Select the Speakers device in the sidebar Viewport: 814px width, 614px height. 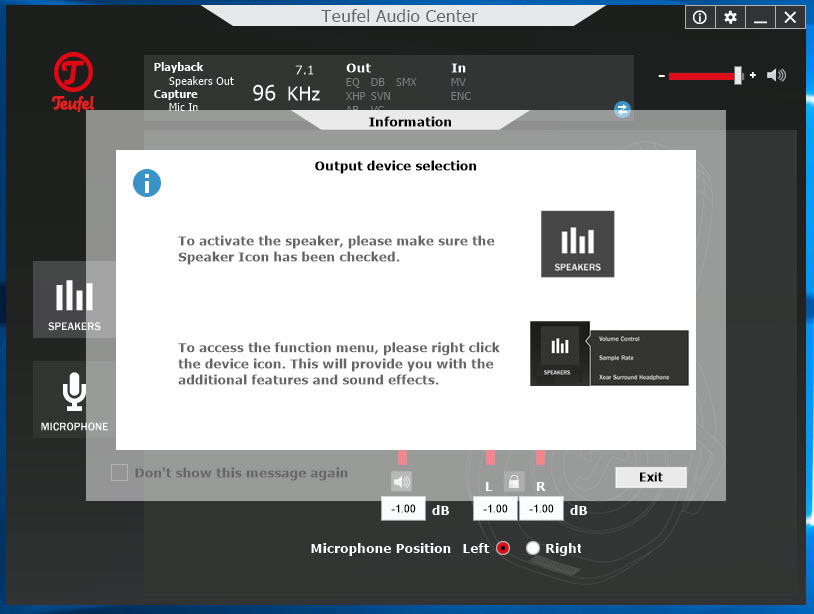click(74, 299)
